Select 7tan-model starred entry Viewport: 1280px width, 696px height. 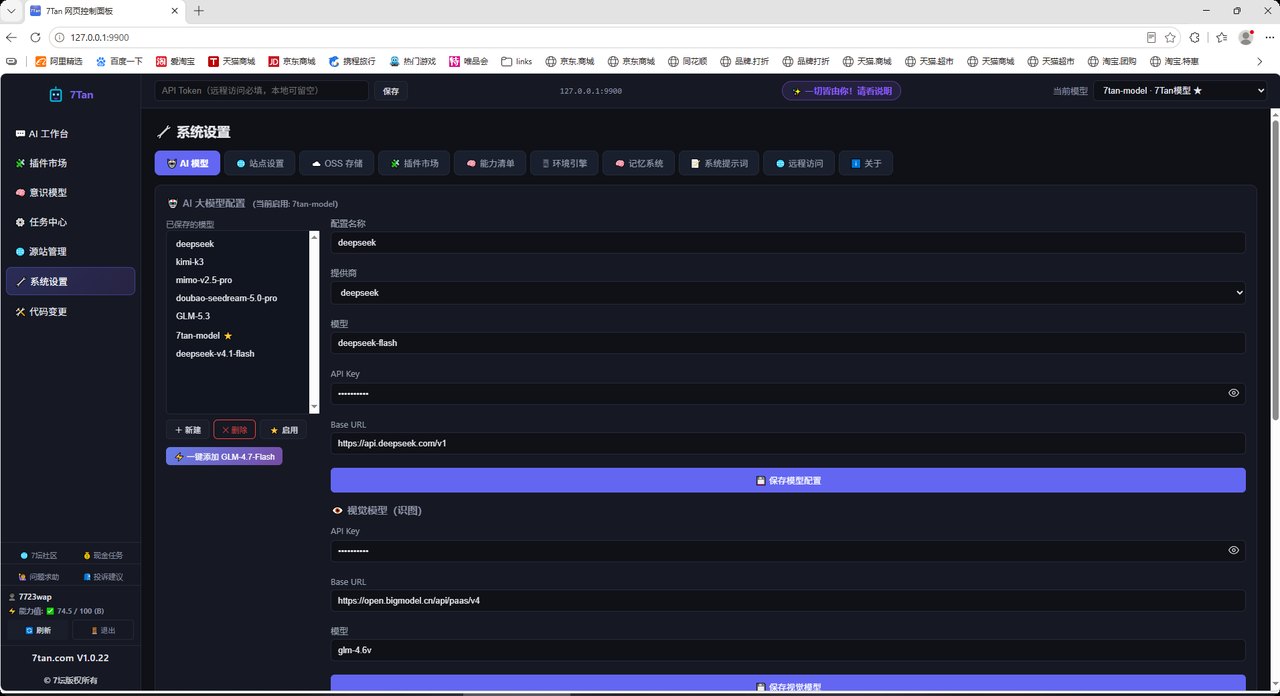point(238,335)
